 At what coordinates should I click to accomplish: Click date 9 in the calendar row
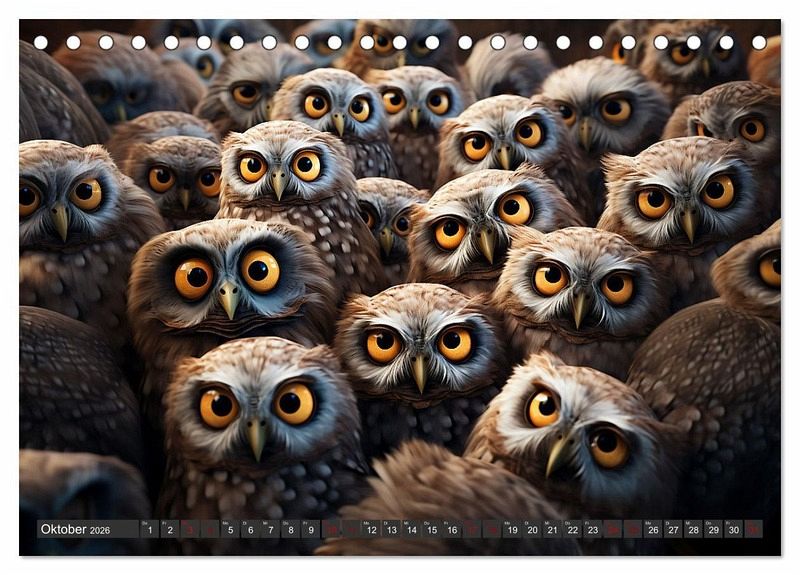(310, 529)
